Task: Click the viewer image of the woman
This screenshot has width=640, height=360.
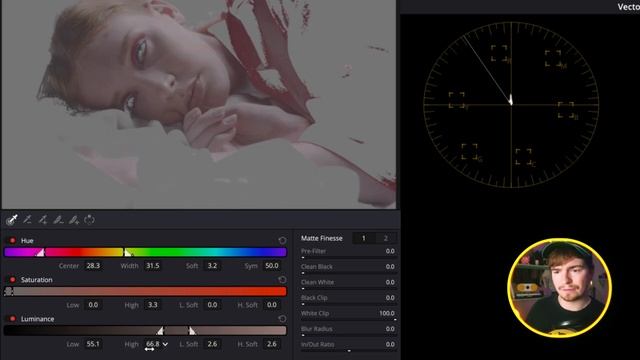Action: click(x=199, y=104)
